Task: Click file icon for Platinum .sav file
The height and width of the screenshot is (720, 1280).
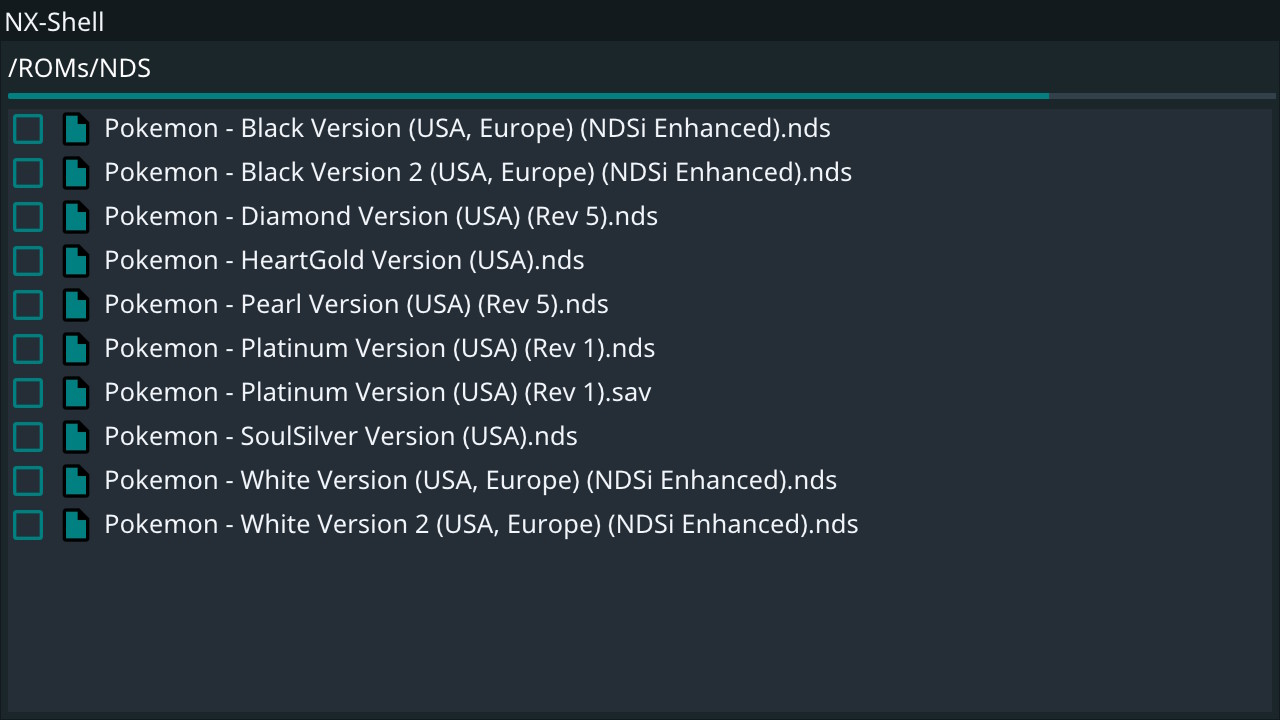Action: 76,393
